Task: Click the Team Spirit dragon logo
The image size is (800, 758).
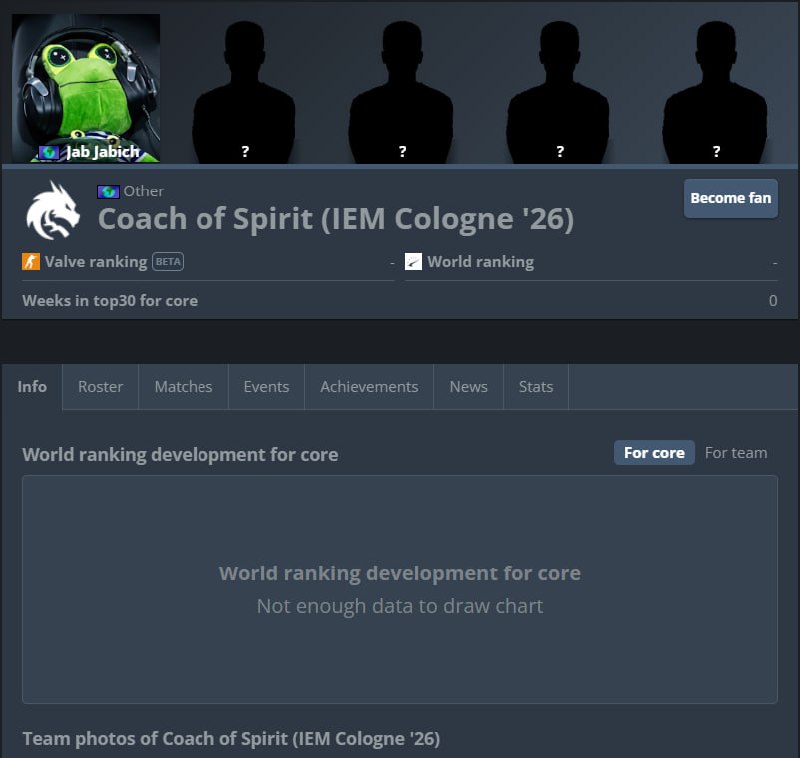Action: coord(53,210)
